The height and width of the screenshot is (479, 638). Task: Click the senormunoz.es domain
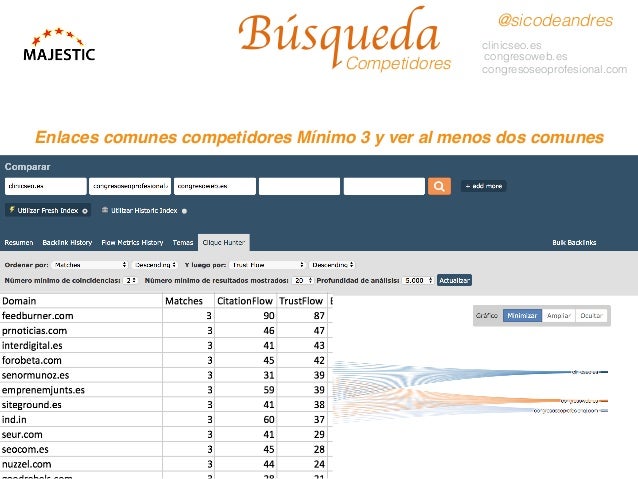(x=35, y=375)
